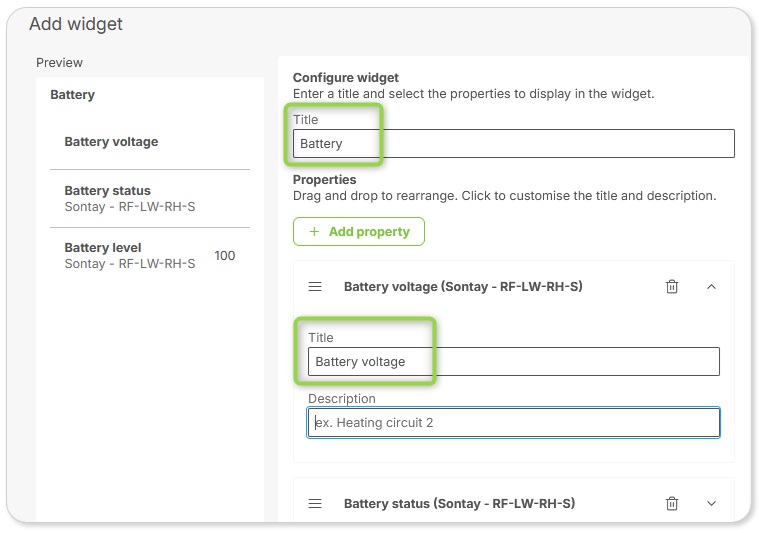Collapse the Battery voltage property section

point(711,287)
